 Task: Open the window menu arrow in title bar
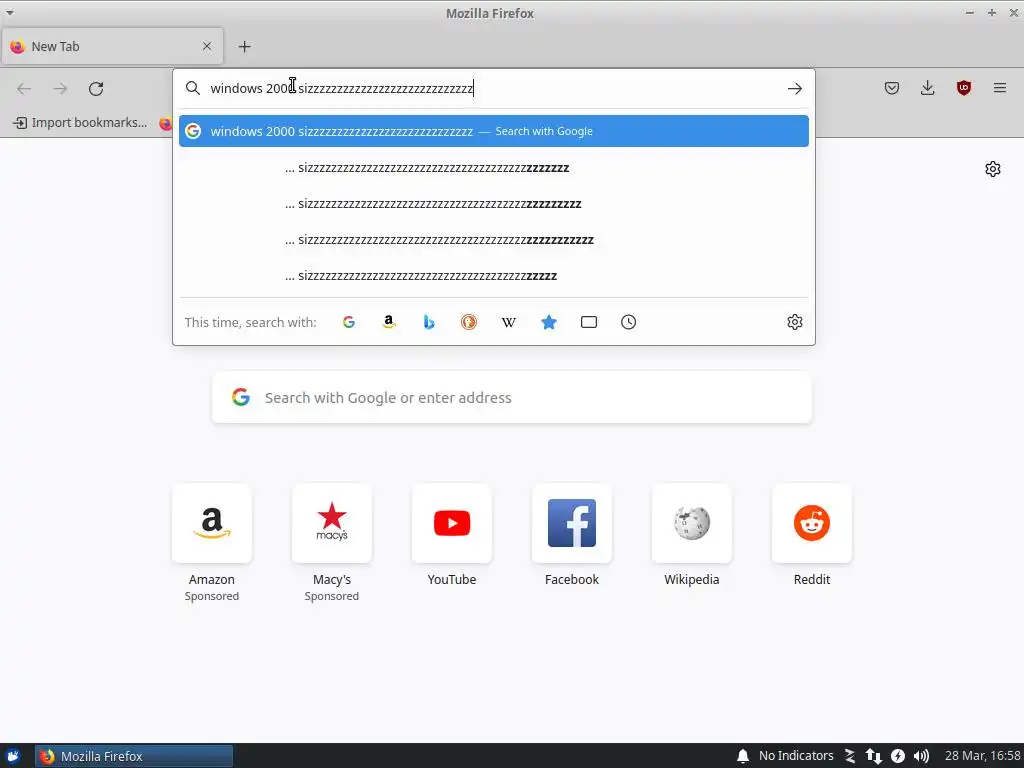(x=10, y=12)
